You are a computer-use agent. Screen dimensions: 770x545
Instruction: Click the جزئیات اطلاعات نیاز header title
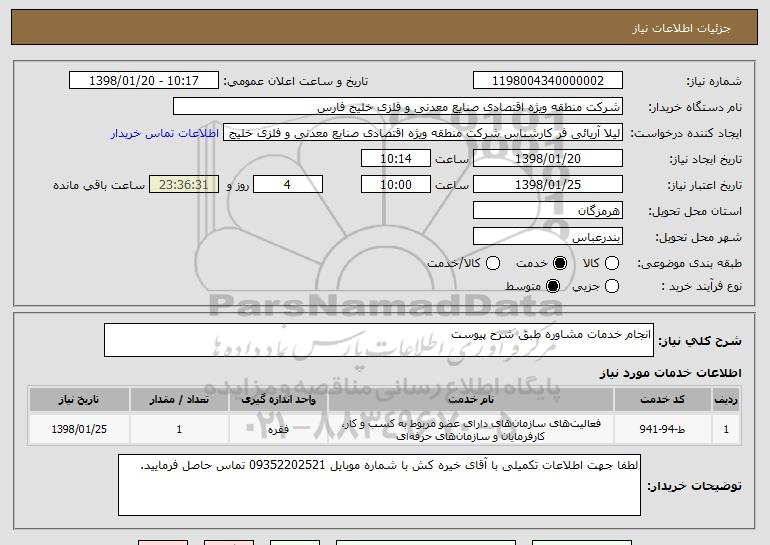tap(681, 28)
